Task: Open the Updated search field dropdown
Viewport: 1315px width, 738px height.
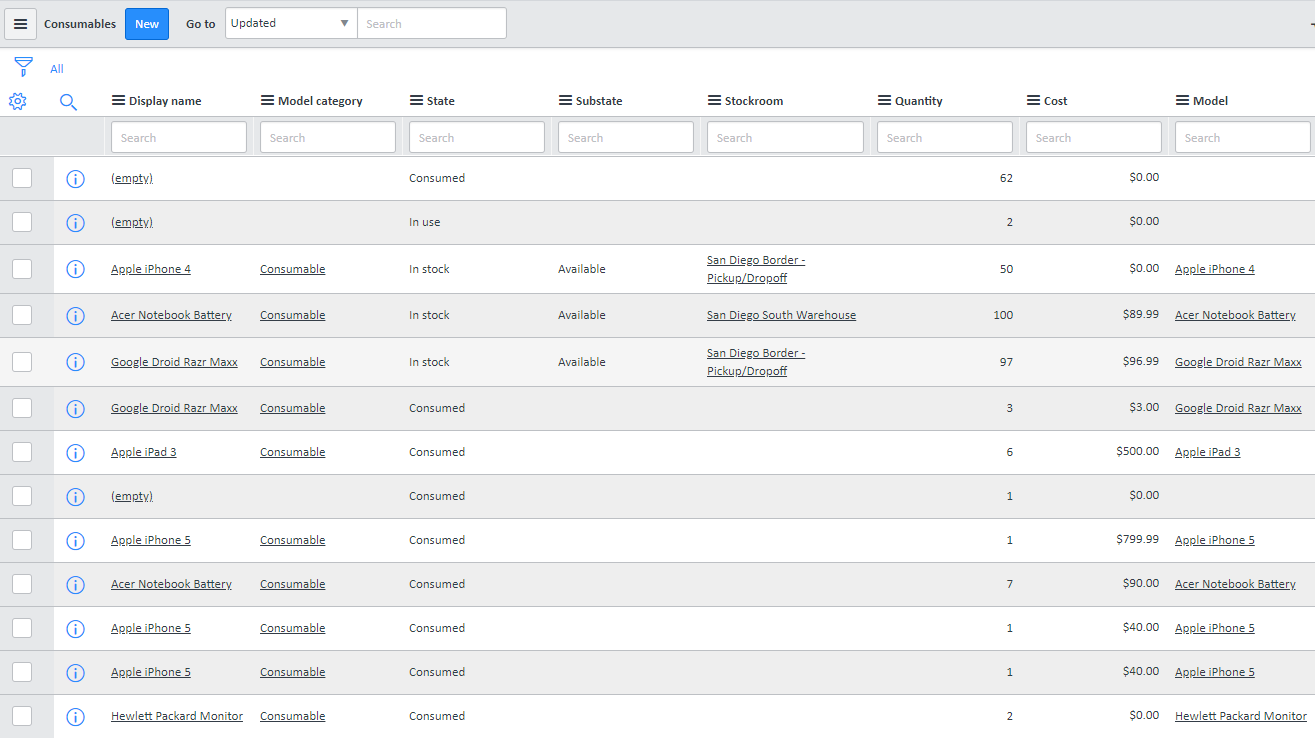Action: coord(344,22)
